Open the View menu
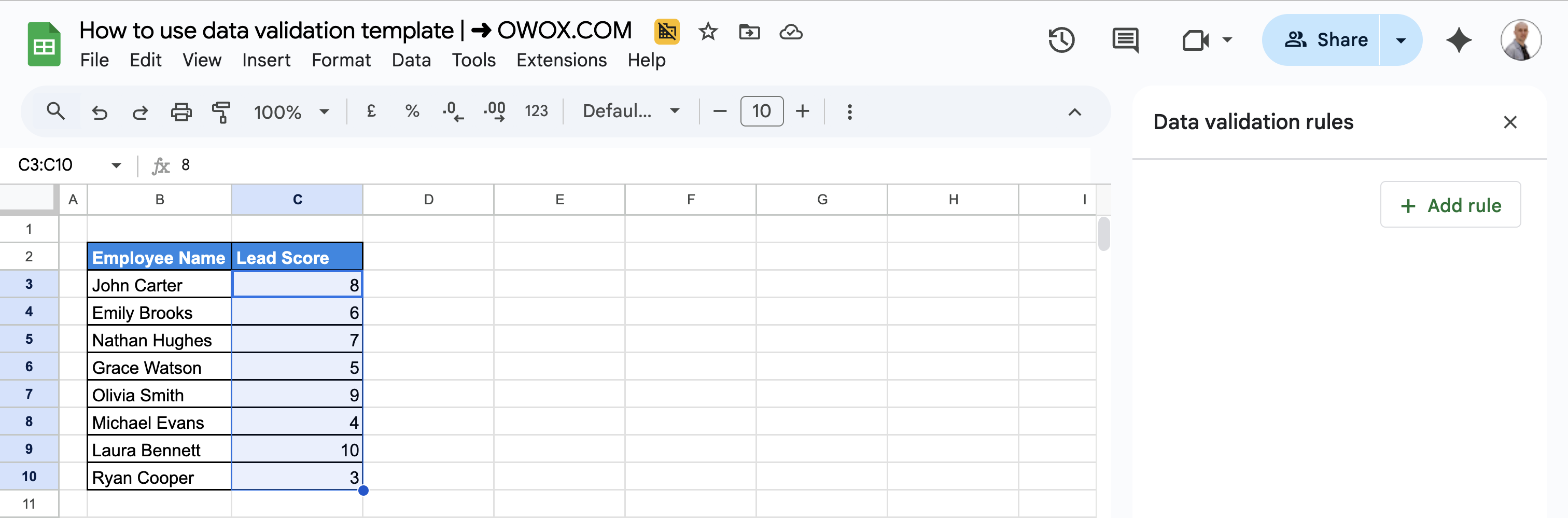Image resolution: width=1568 pixels, height=518 pixels. pyautogui.click(x=202, y=60)
